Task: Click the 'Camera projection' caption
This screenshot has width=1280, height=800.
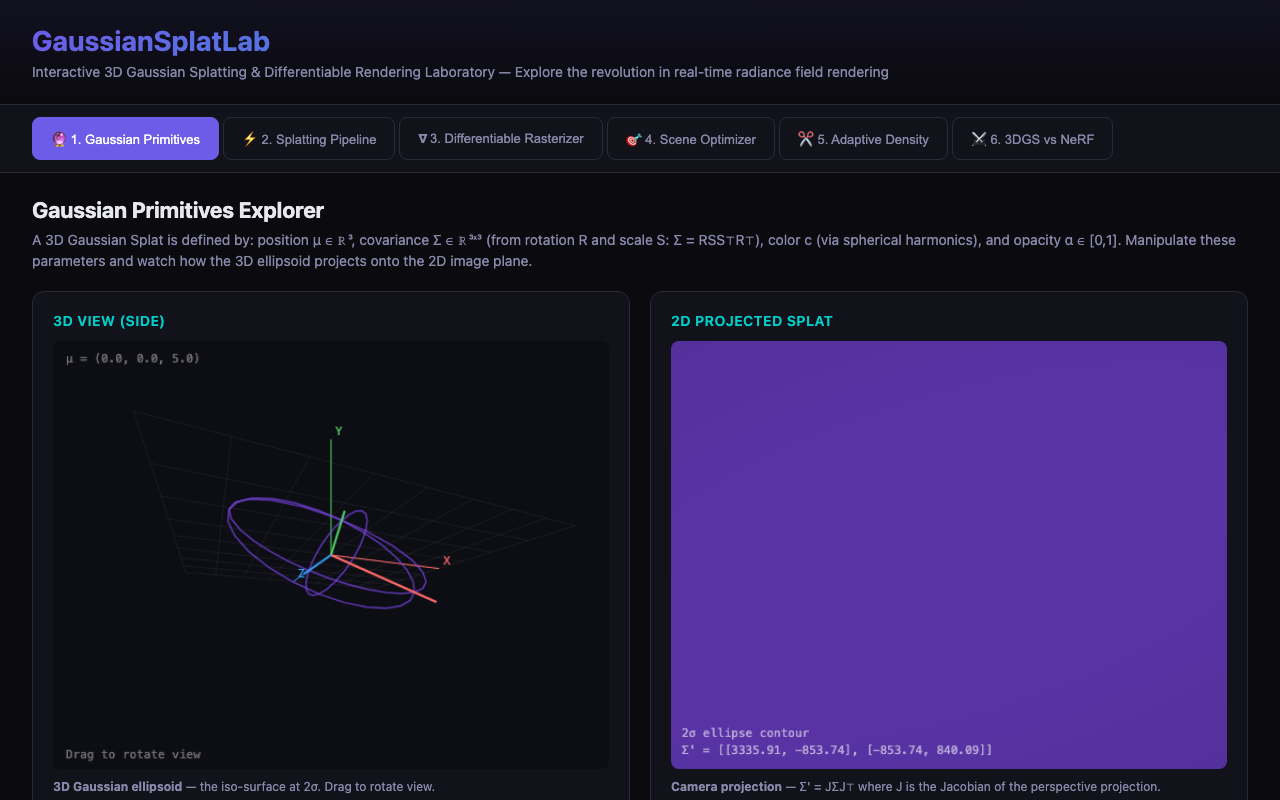Action: (916, 787)
